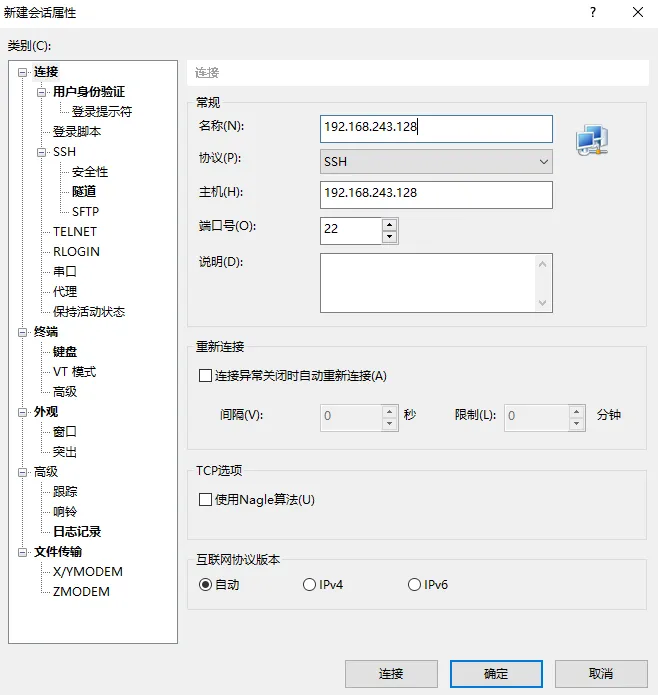Click the 连接 button
The width and height of the screenshot is (658, 695).
coord(391,674)
